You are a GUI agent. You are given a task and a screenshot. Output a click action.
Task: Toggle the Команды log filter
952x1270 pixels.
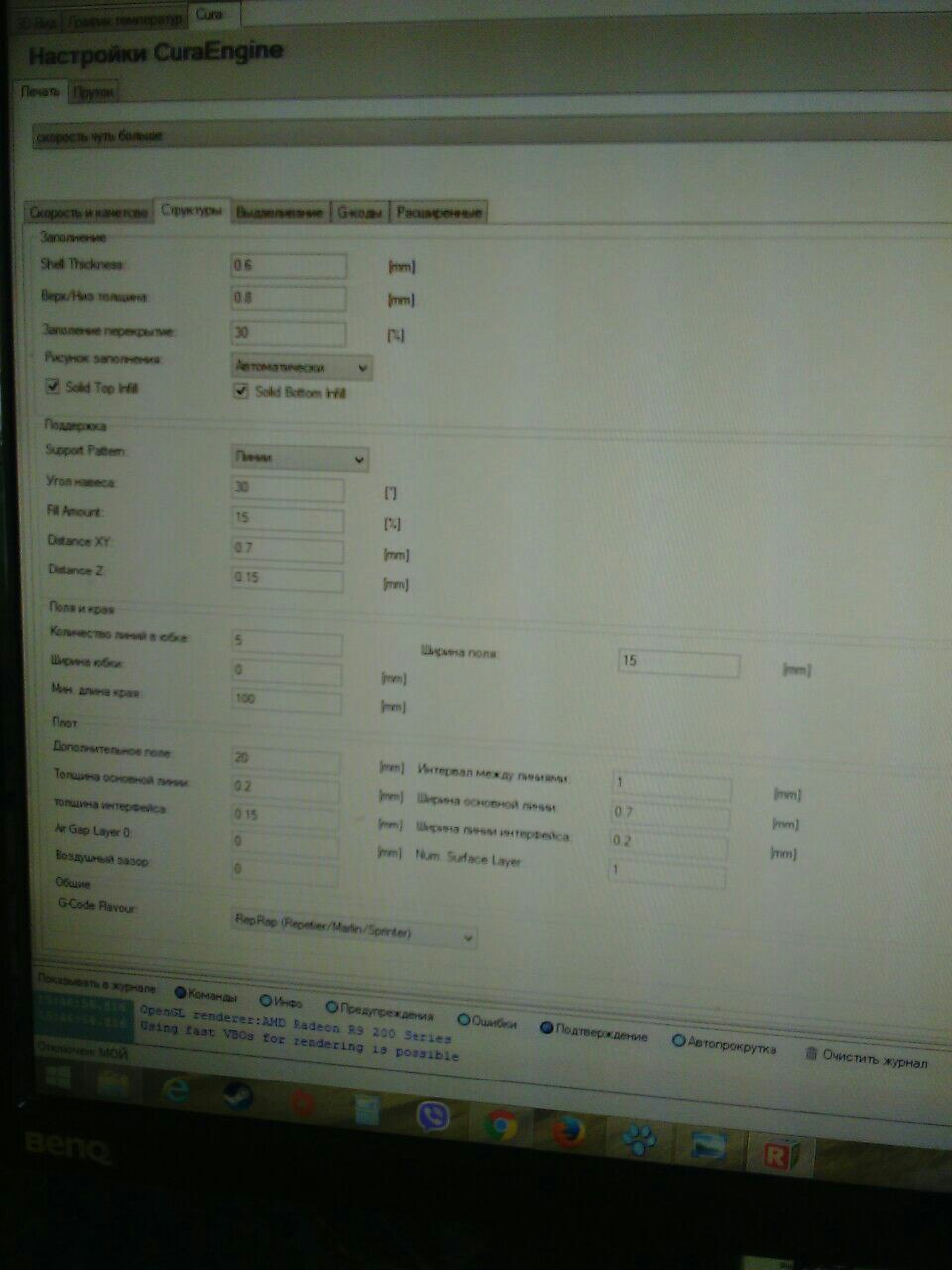click(180, 992)
